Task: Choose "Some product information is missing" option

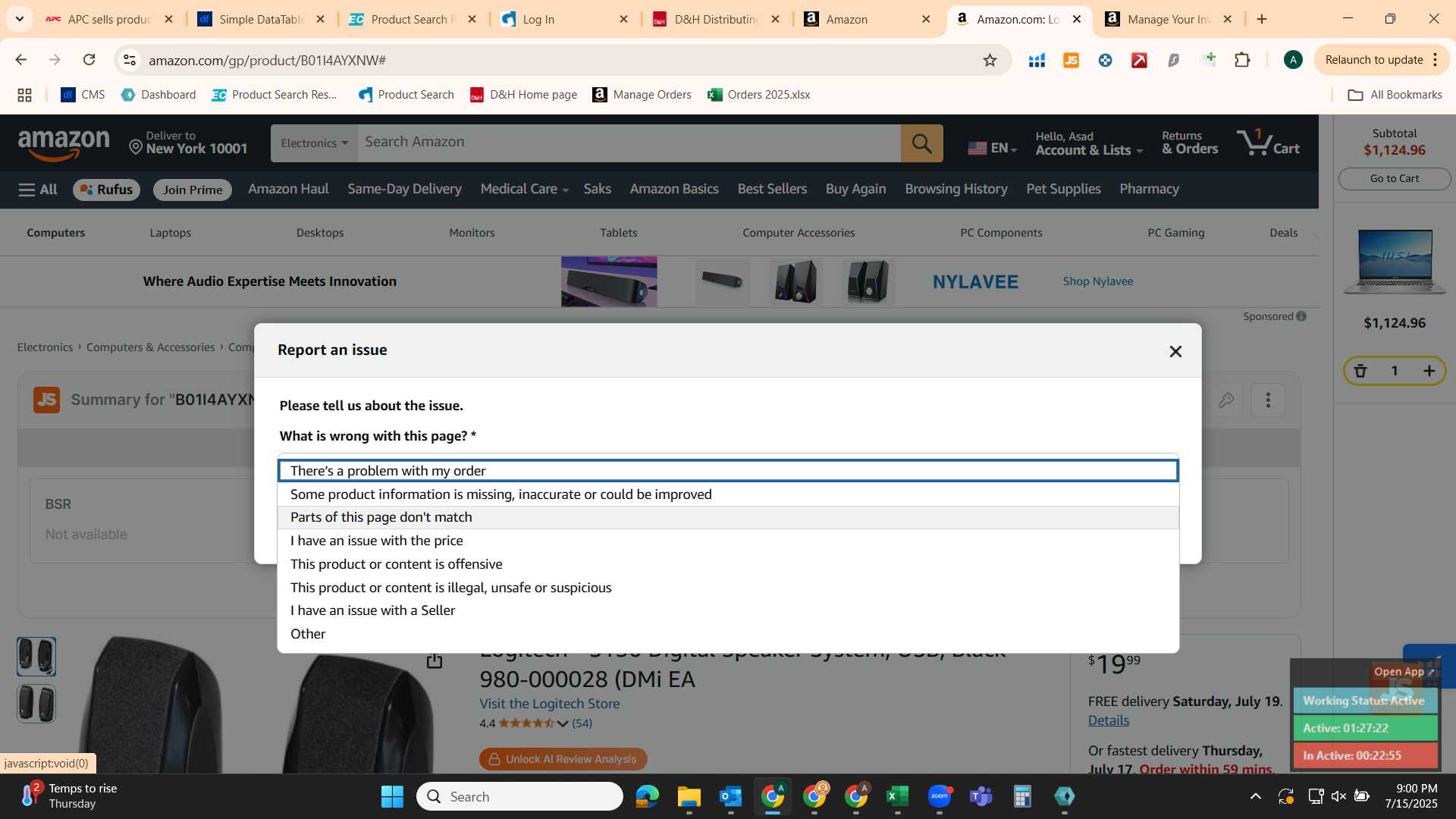Action: [728, 494]
